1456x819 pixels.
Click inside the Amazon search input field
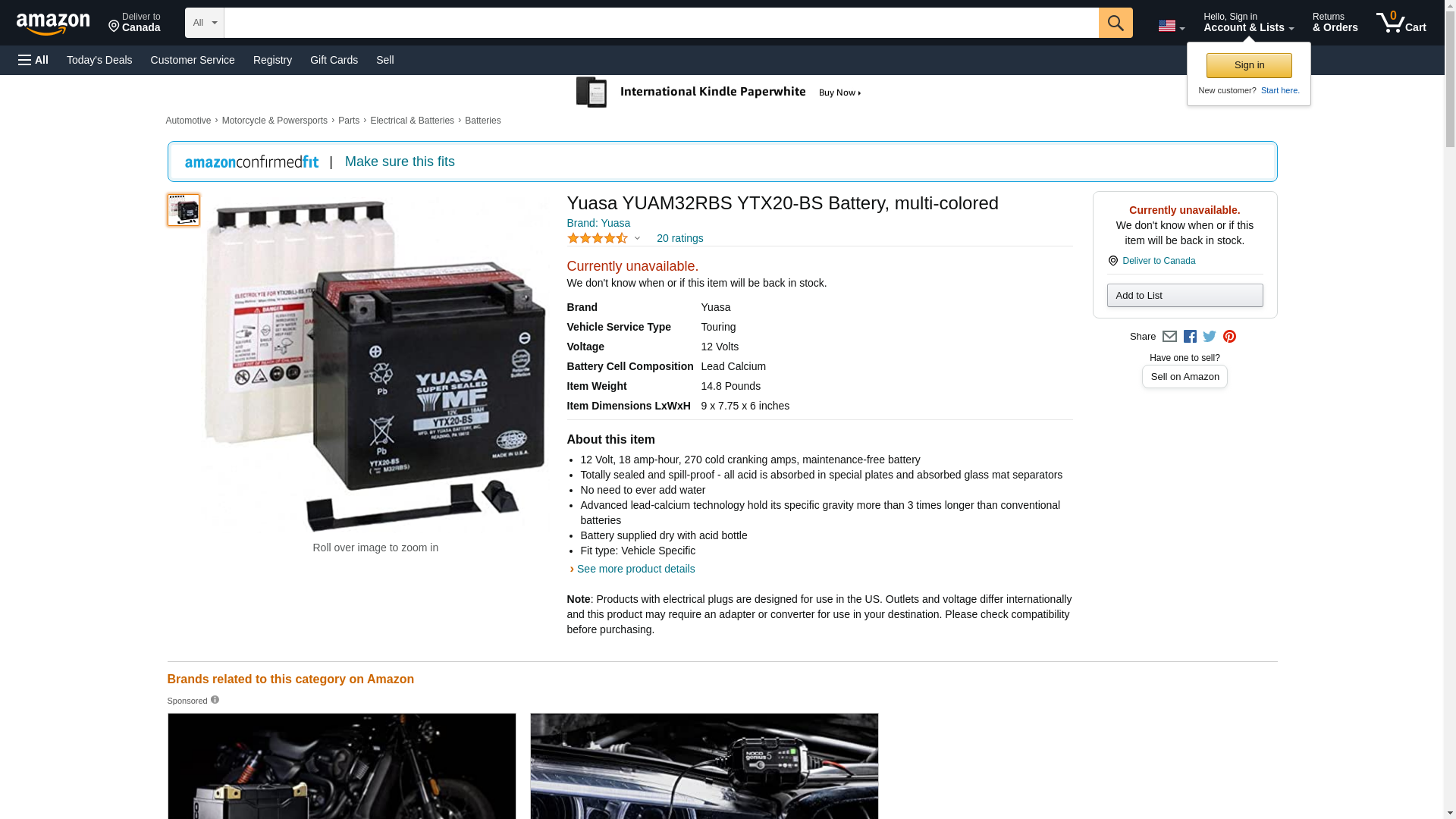[x=660, y=23]
